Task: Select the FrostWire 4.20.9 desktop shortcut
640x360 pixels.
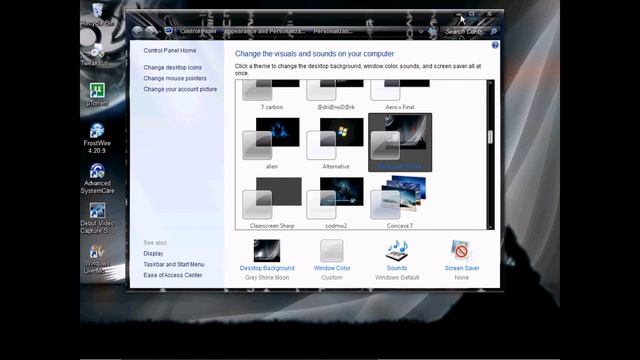Action: 97,138
